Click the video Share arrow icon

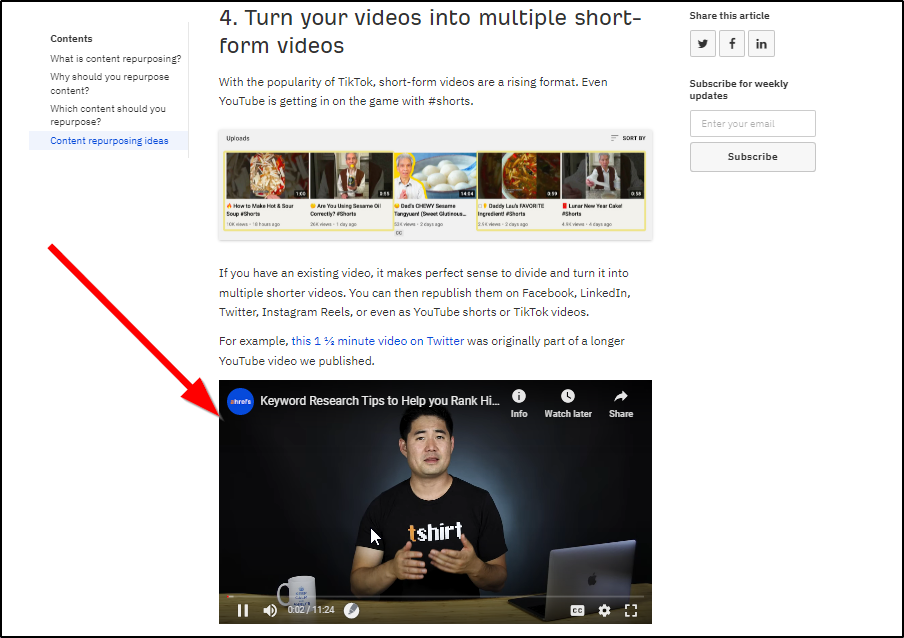point(621,403)
